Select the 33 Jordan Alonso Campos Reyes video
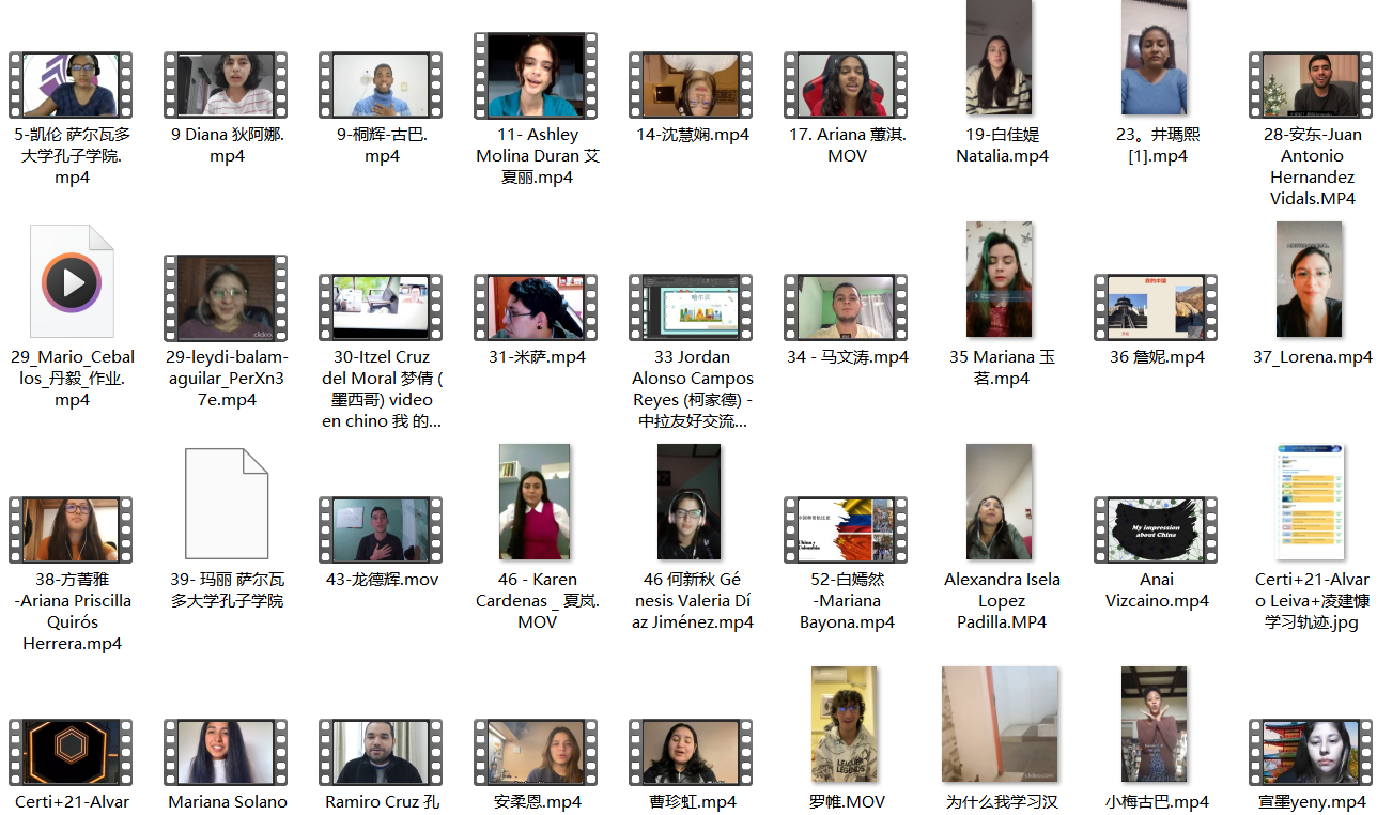The height and width of the screenshot is (815, 1378). 691,308
